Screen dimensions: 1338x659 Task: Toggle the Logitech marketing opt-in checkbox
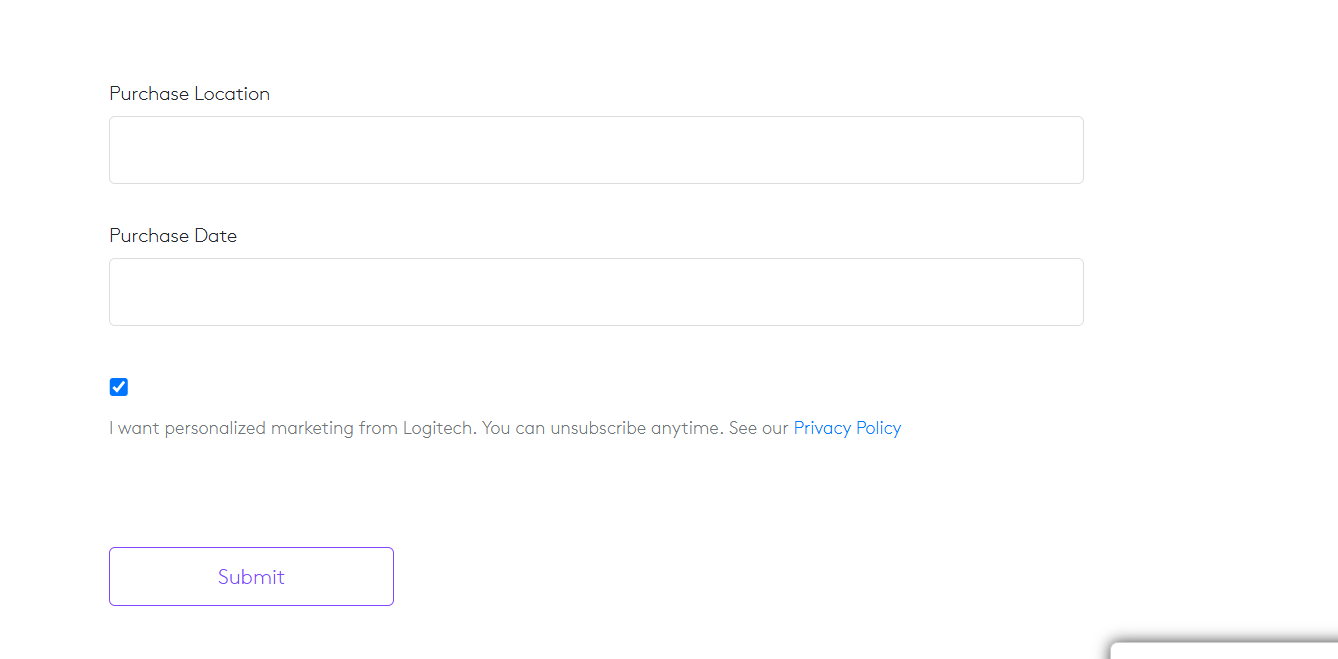119,387
